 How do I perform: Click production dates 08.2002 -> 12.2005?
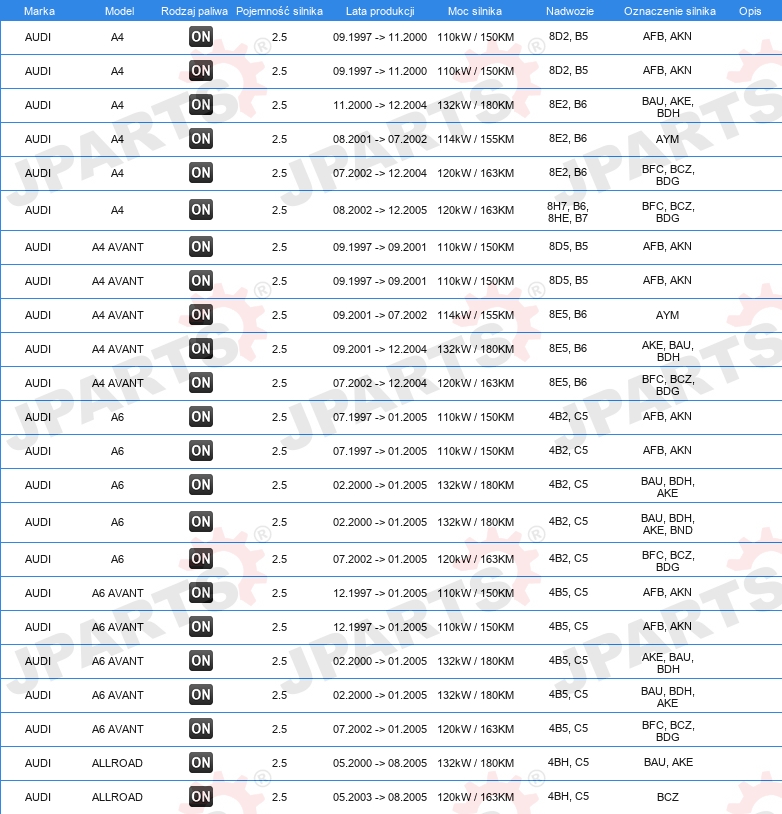point(380,210)
